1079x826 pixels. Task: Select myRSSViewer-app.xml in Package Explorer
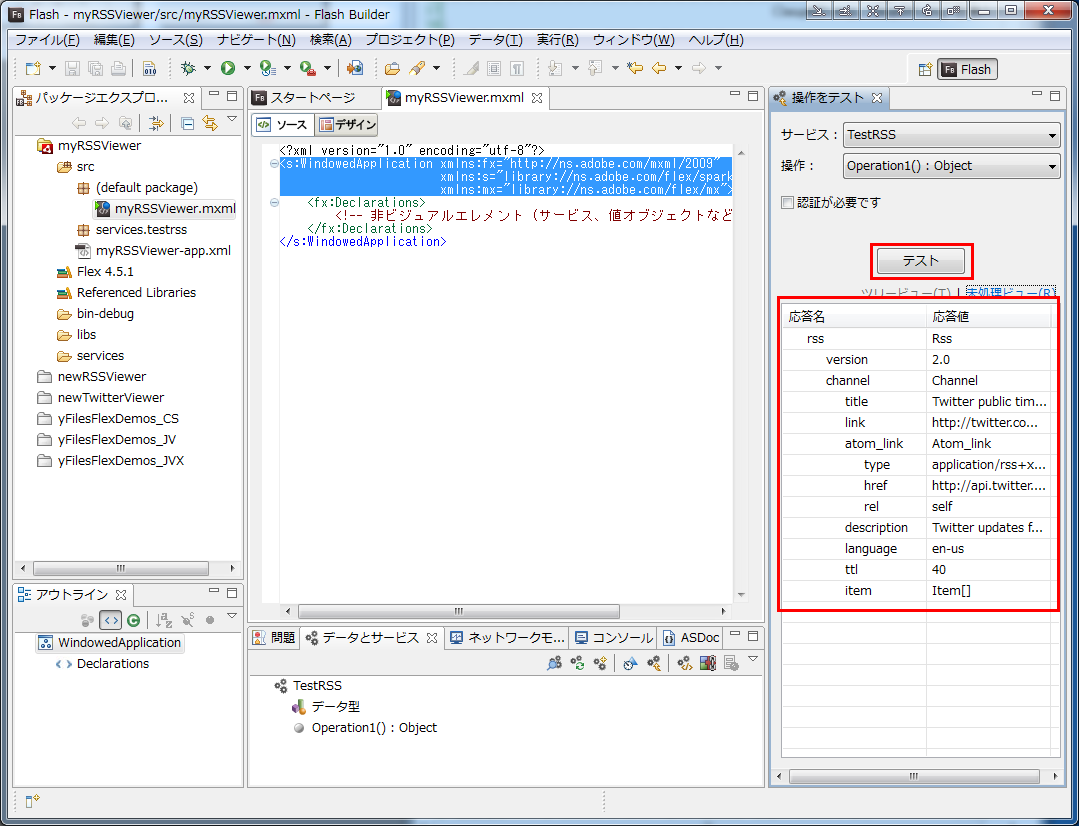click(163, 251)
